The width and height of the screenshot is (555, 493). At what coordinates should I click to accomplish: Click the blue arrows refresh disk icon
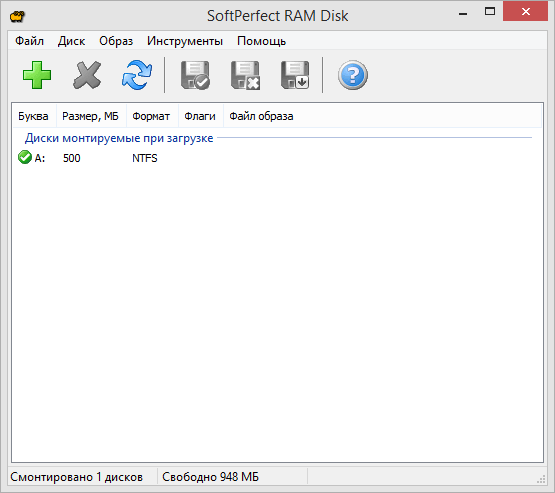[x=137, y=75]
